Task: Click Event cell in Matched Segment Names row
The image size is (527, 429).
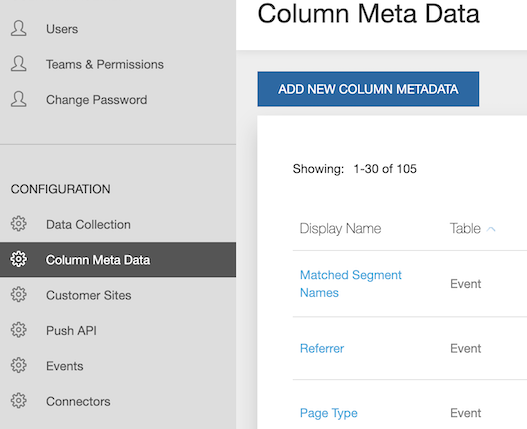Action: pyautogui.click(x=465, y=284)
